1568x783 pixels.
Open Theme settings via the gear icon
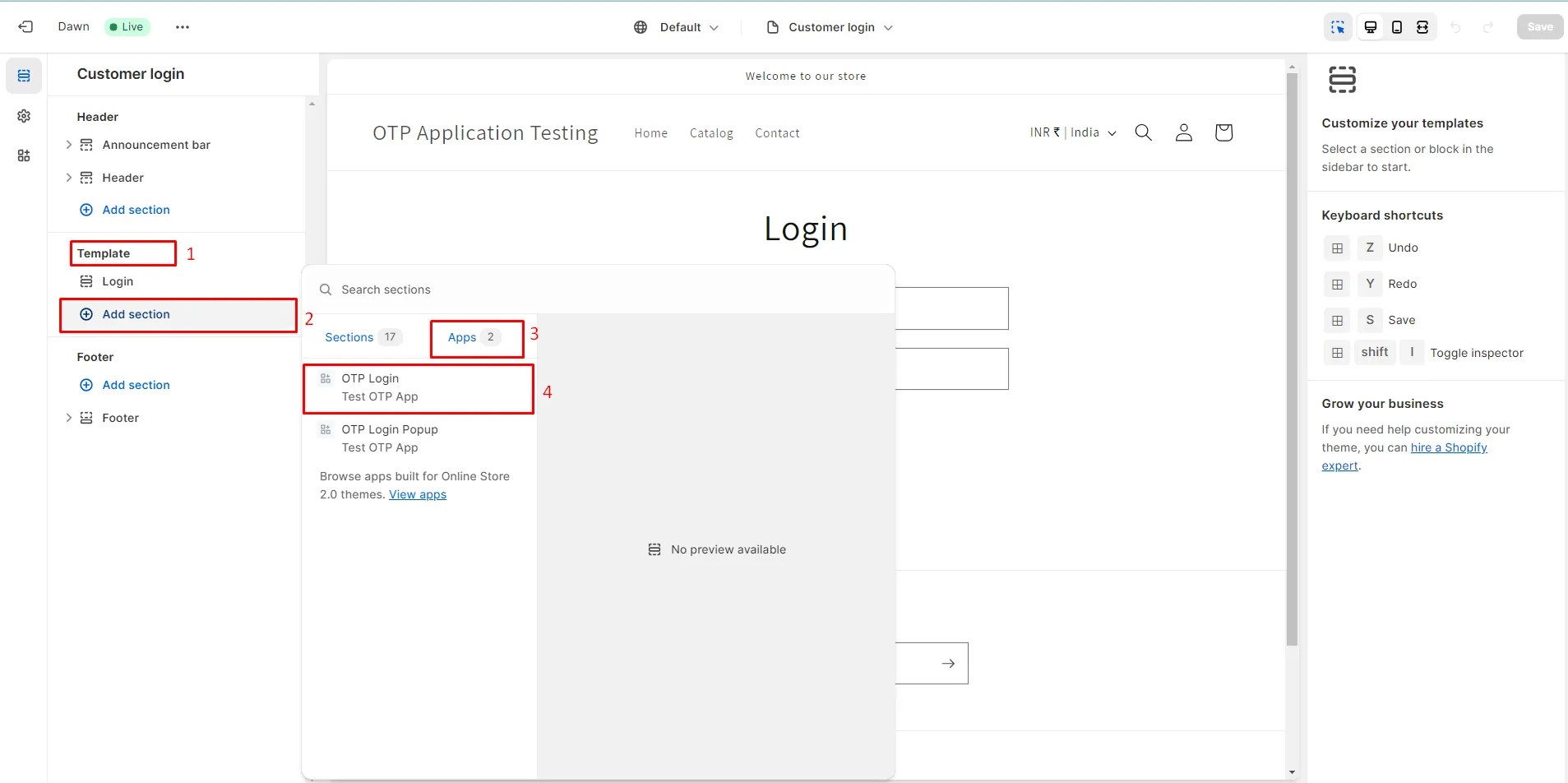pos(24,116)
